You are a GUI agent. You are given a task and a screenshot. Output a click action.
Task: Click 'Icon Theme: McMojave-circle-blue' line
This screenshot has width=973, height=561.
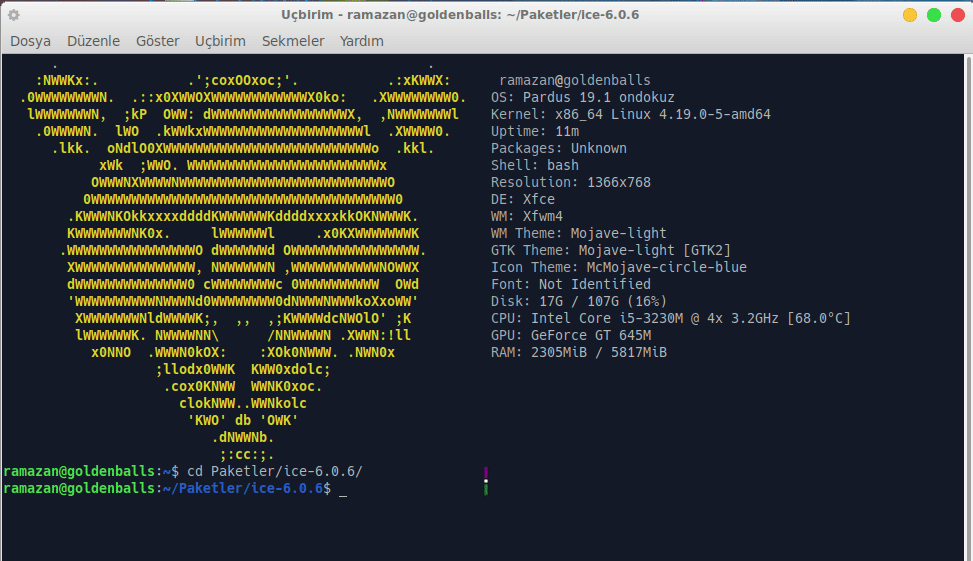(x=619, y=267)
